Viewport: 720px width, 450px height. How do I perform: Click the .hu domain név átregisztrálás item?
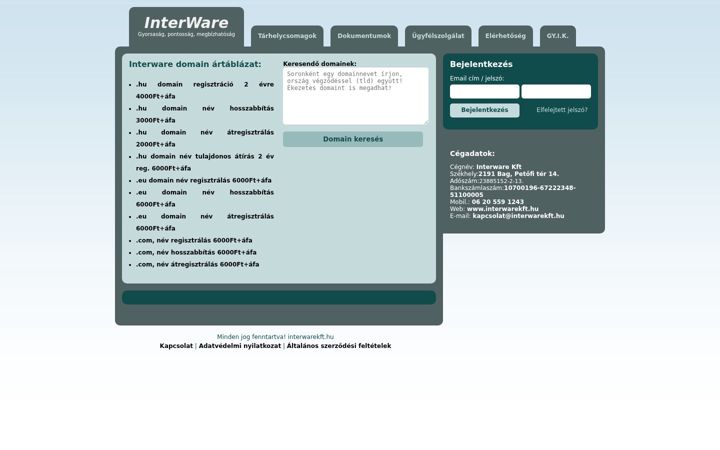click(205, 138)
